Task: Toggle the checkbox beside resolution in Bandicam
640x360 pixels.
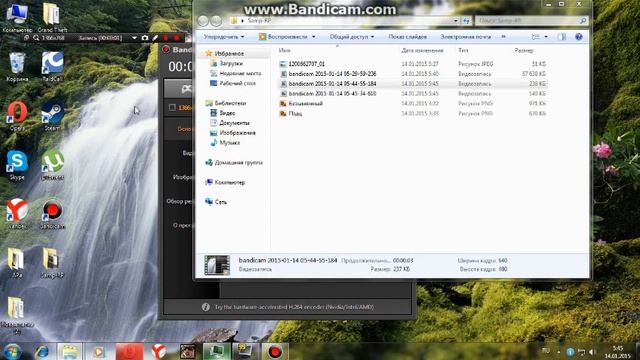Action: pos(172,107)
